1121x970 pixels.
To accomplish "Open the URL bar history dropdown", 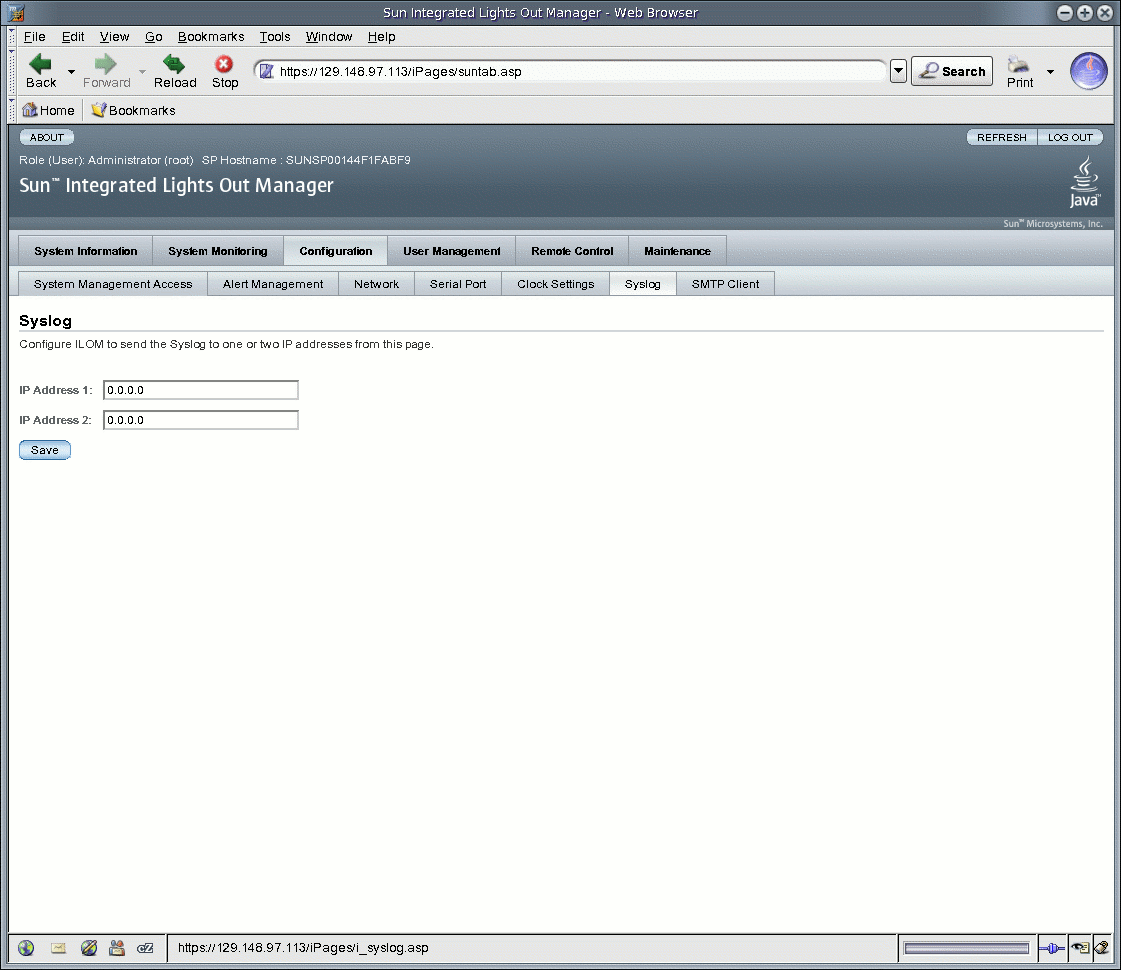I will pos(898,71).
